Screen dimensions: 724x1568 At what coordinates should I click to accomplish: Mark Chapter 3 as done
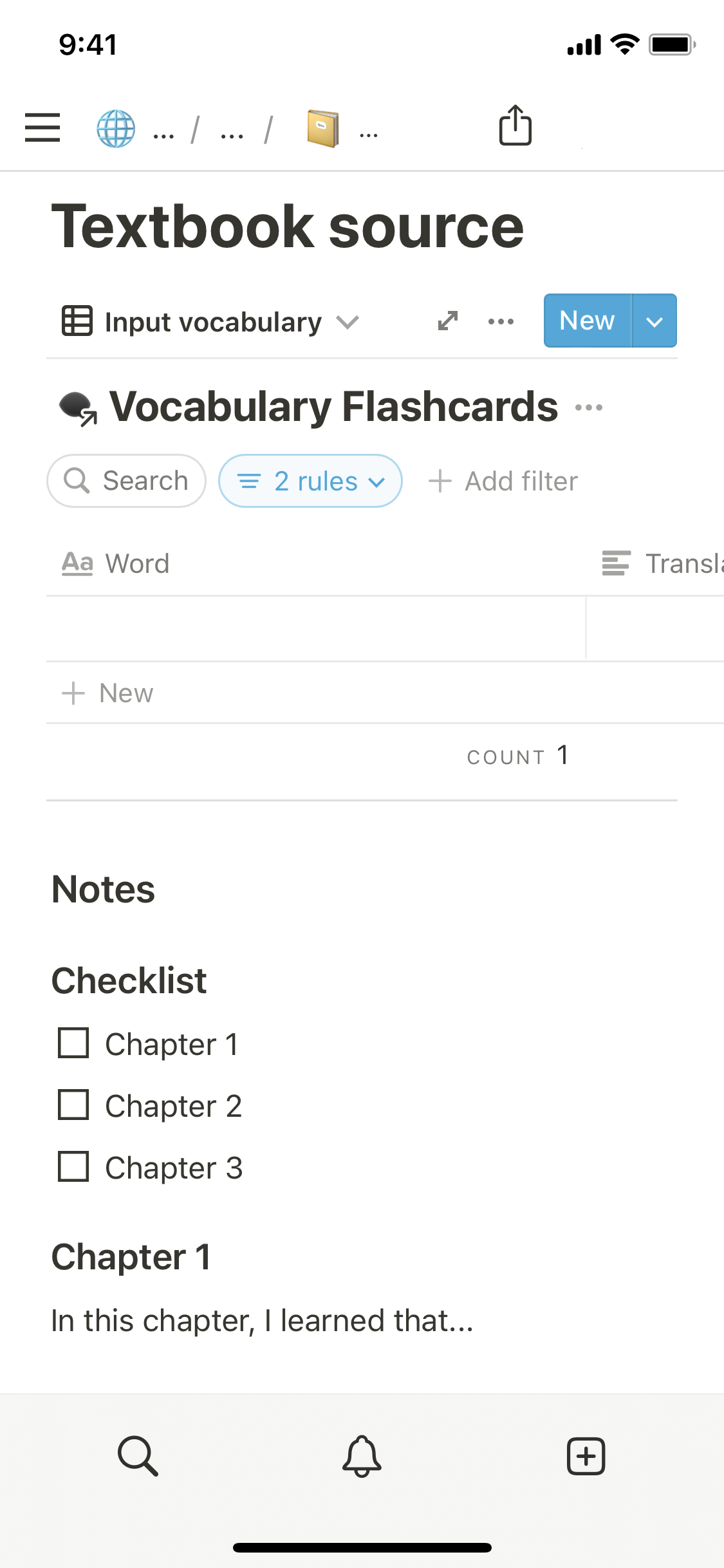(73, 1167)
